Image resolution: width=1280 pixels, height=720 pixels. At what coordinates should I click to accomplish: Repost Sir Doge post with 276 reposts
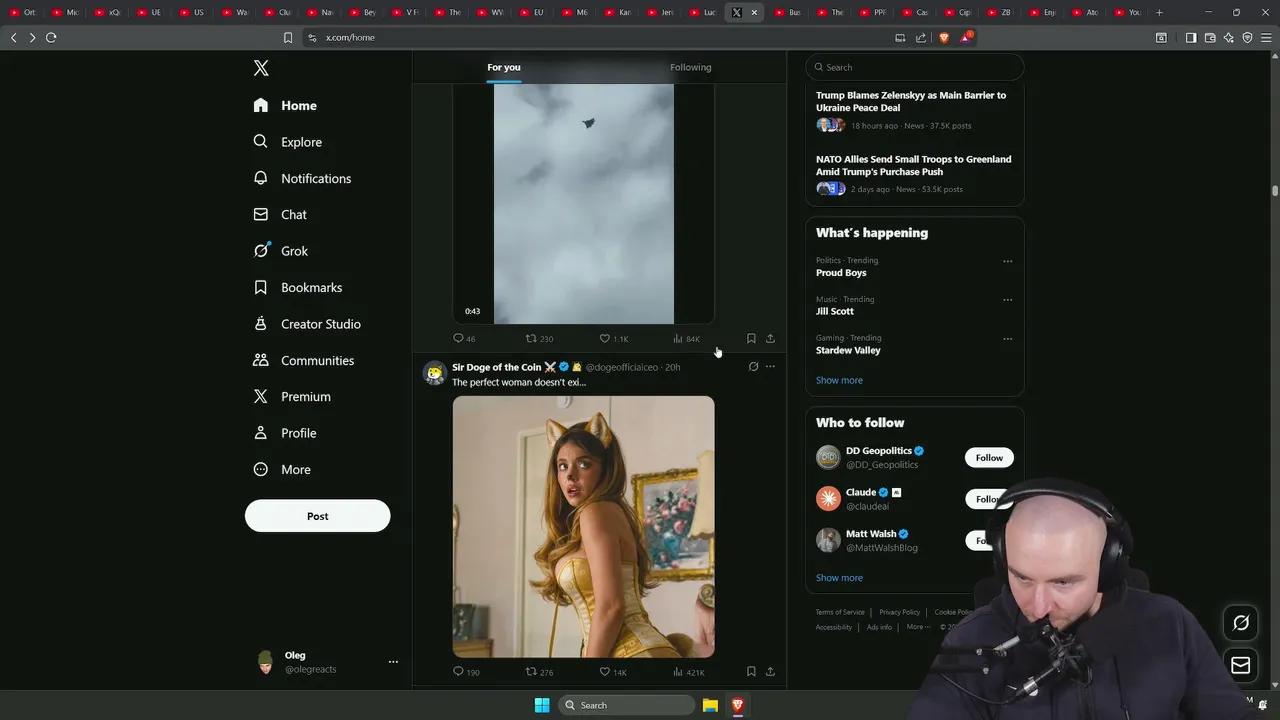click(539, 672)
